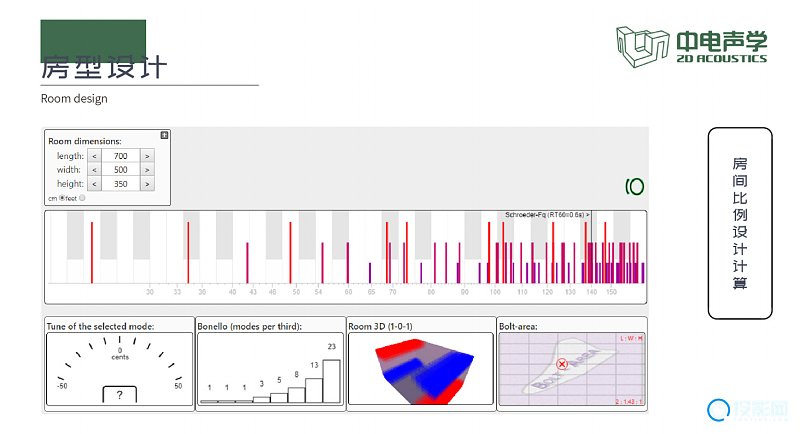Click the width value field showing 500
The height and width of the screenshot is (434, 800).
121,170
